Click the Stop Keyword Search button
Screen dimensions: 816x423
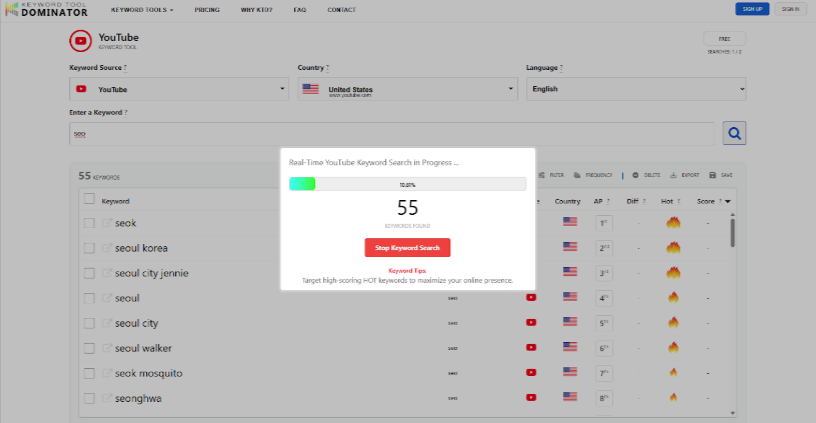[407, 248]
